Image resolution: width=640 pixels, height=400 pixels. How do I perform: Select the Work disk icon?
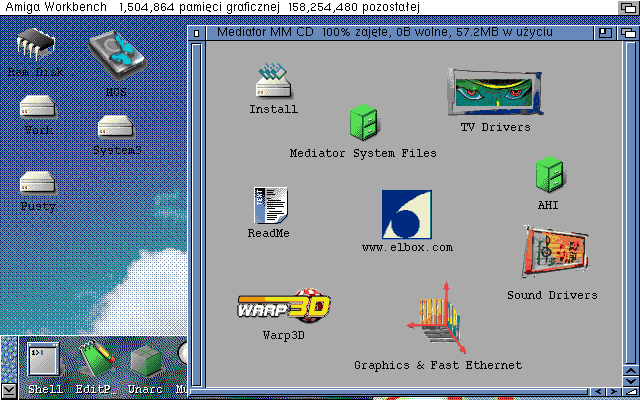click(x=38, y=107)
